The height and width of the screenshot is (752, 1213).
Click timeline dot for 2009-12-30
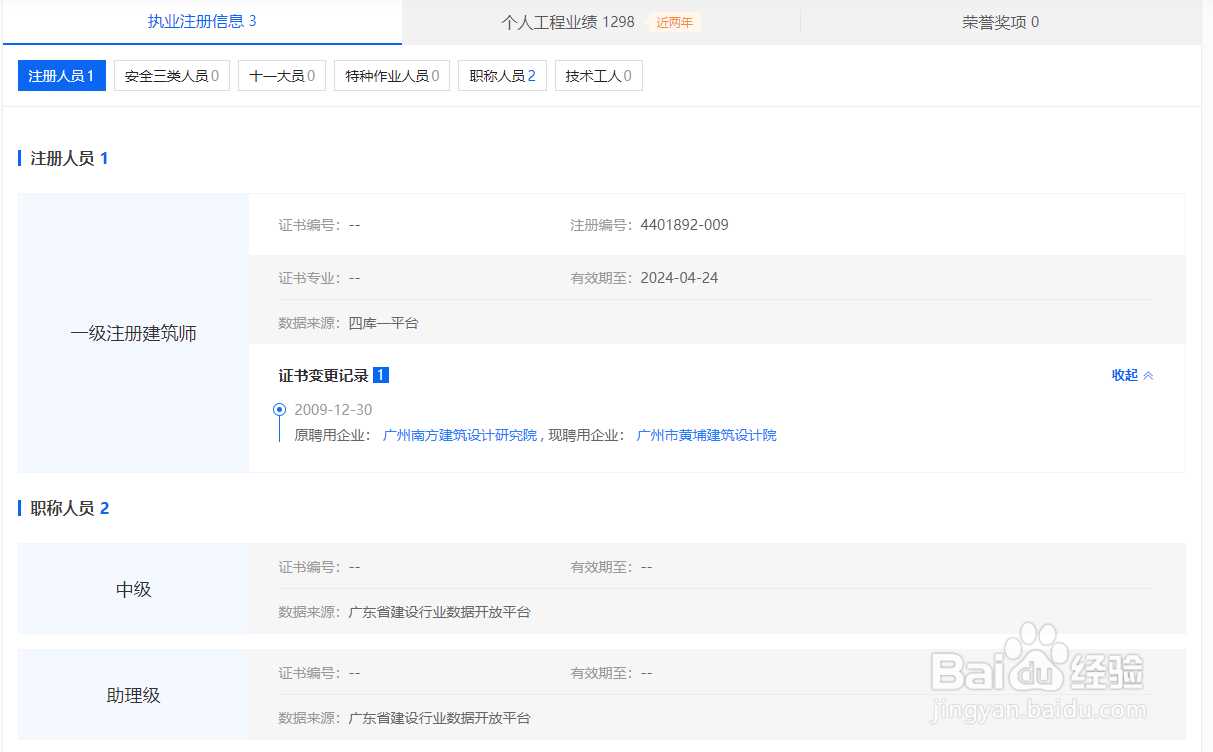click(x=279, y=409)
